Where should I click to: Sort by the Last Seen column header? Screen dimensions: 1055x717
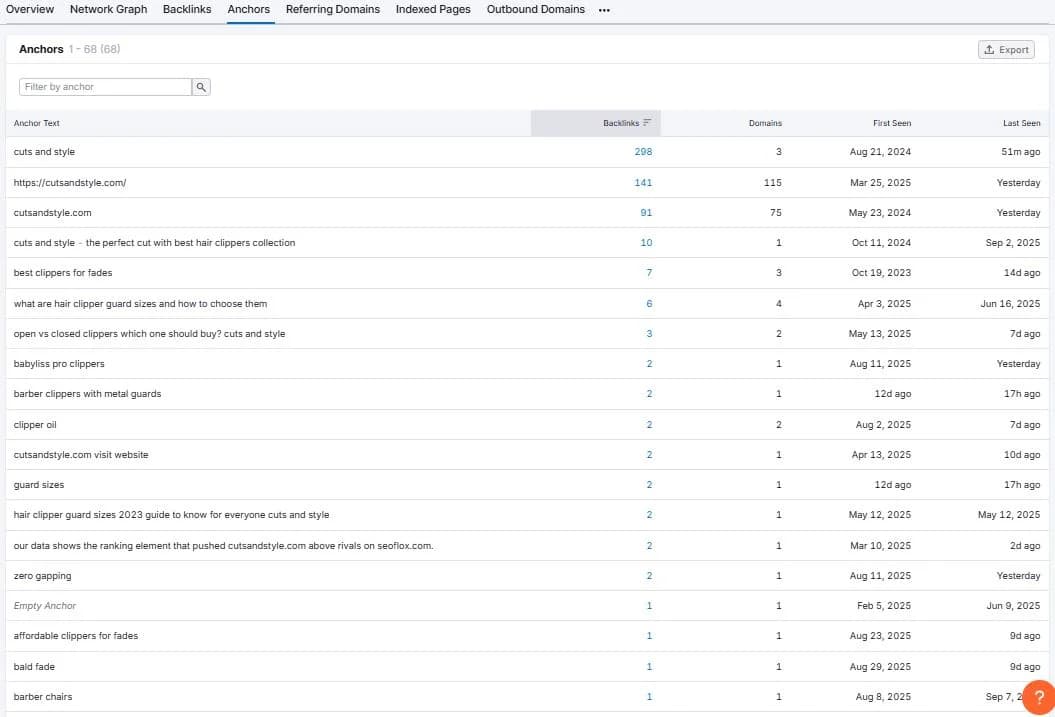pyautogui.click(x=1021, y=123)
